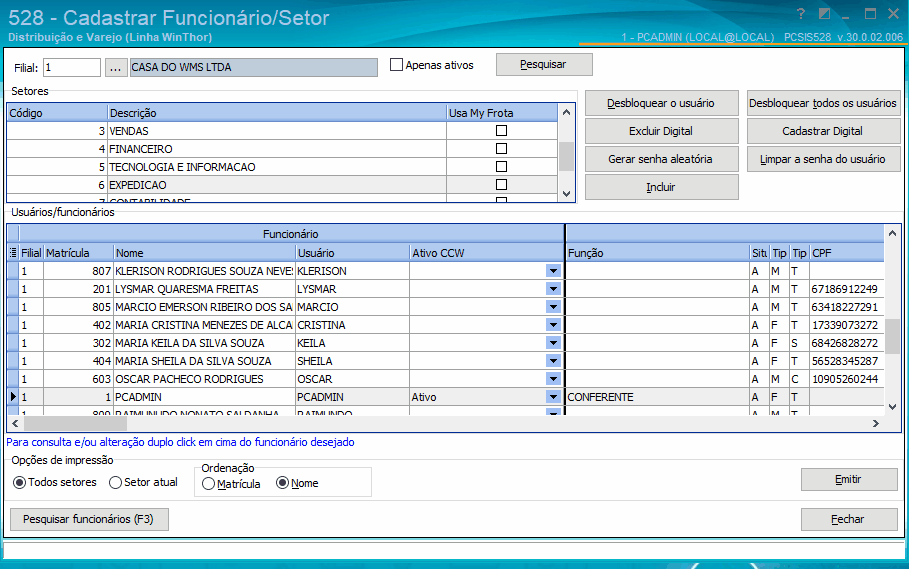Click the Função column header

coord(657,253)
